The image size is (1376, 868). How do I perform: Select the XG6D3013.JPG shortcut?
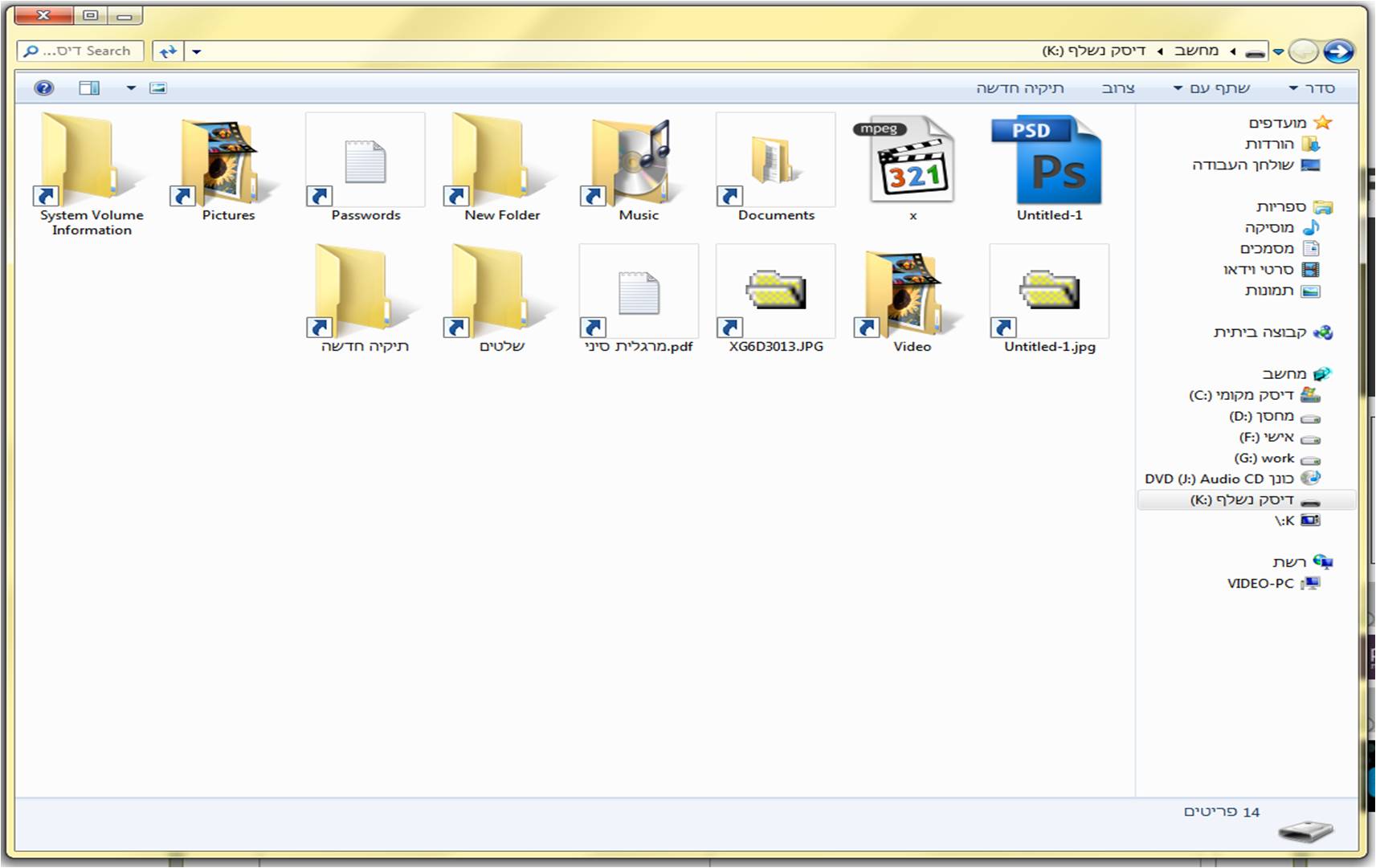pos(776,300)
